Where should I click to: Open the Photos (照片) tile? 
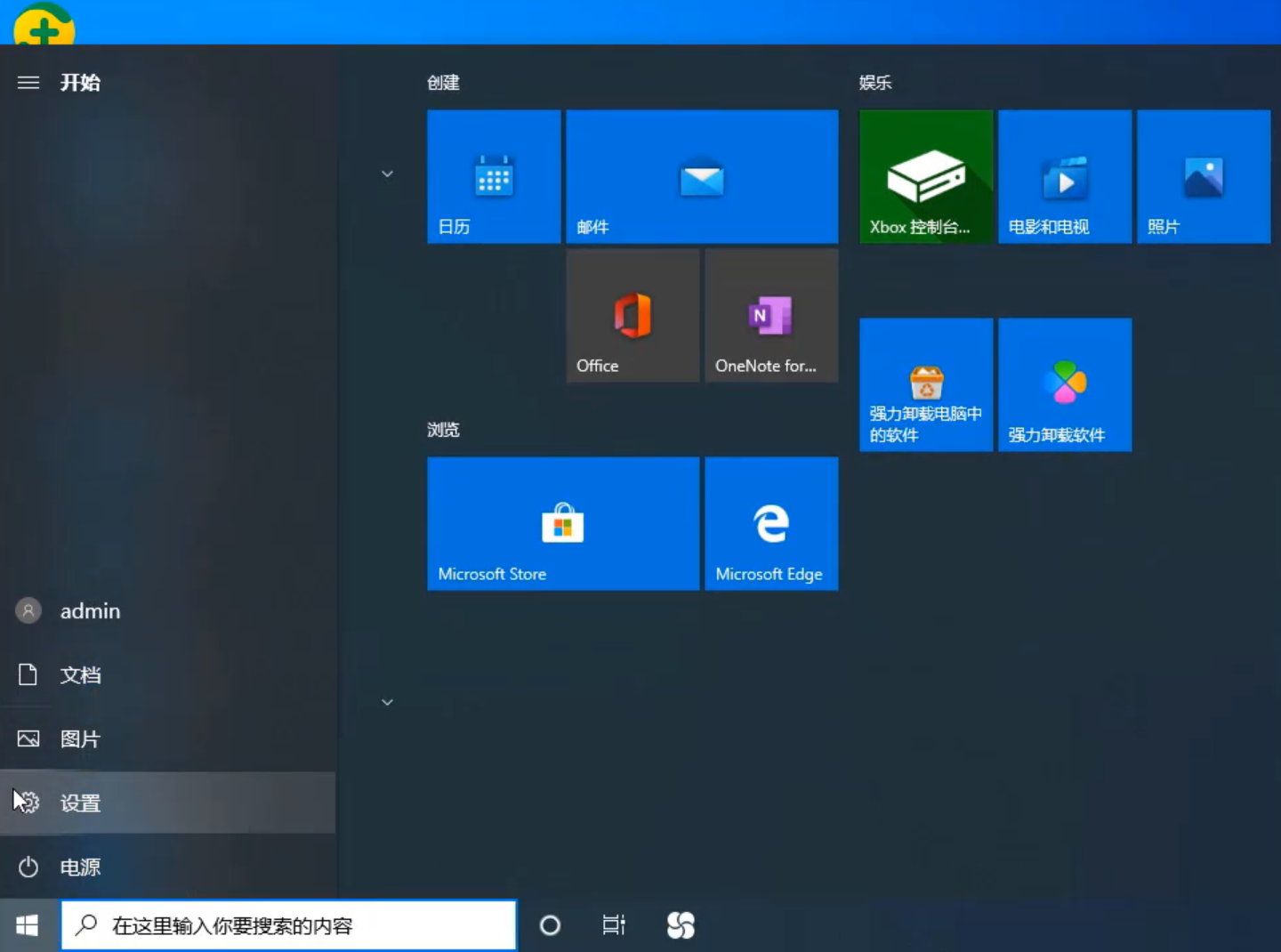[1204, 176]
